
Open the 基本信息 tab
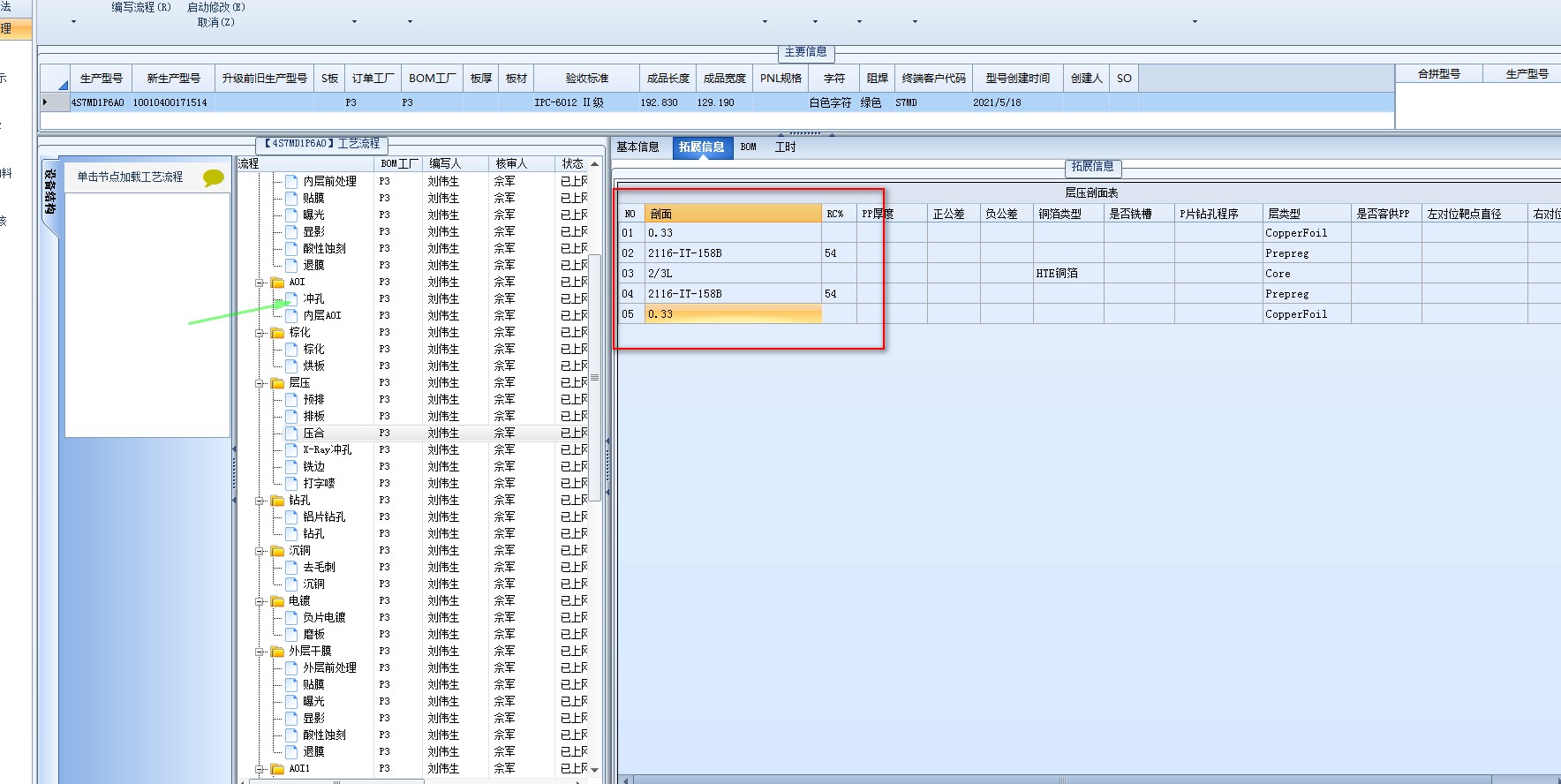637,147
